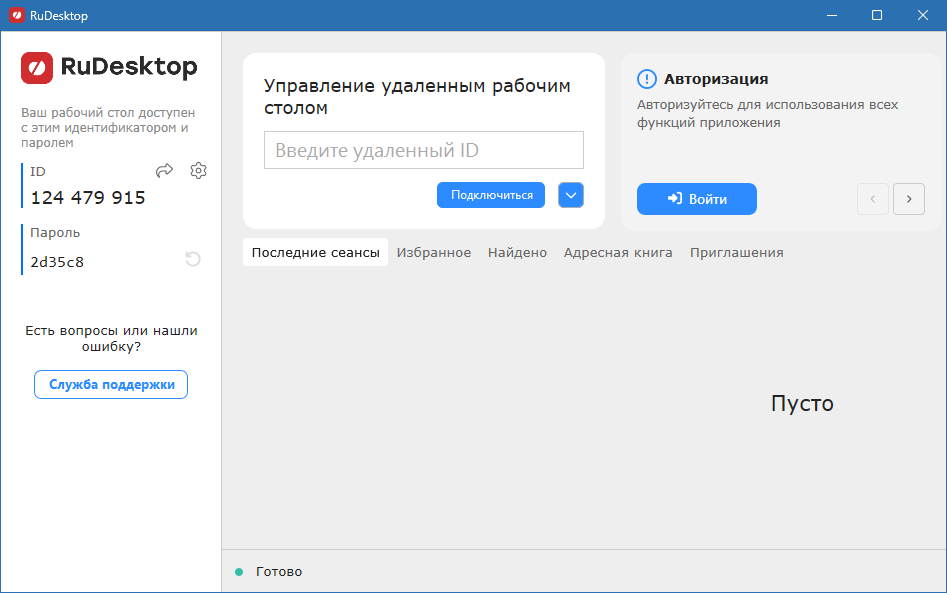The height and width of the screenshot is (593, 947).
Task: Switch to Приглашения tab
Action: [x=736, y=252]
